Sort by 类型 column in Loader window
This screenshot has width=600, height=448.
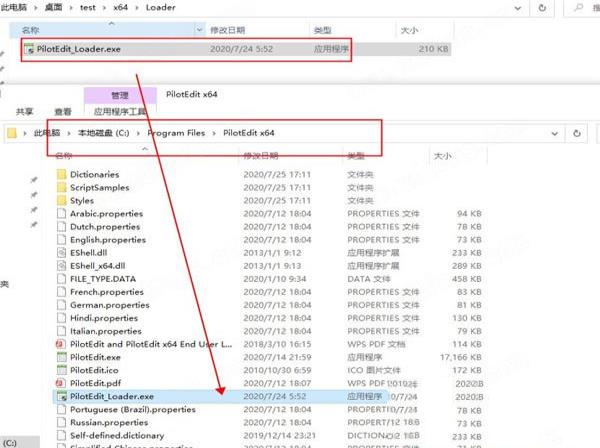[322, 30]
